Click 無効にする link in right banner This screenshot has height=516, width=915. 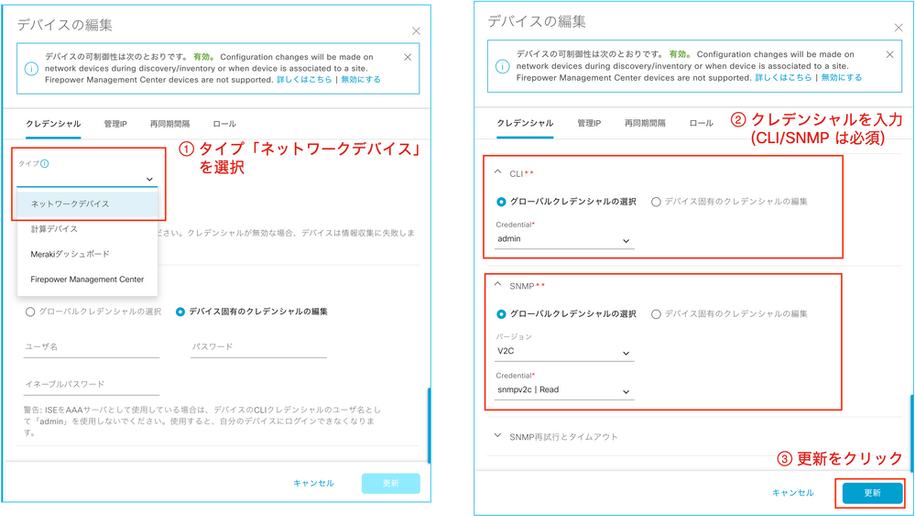coord(841,77)
